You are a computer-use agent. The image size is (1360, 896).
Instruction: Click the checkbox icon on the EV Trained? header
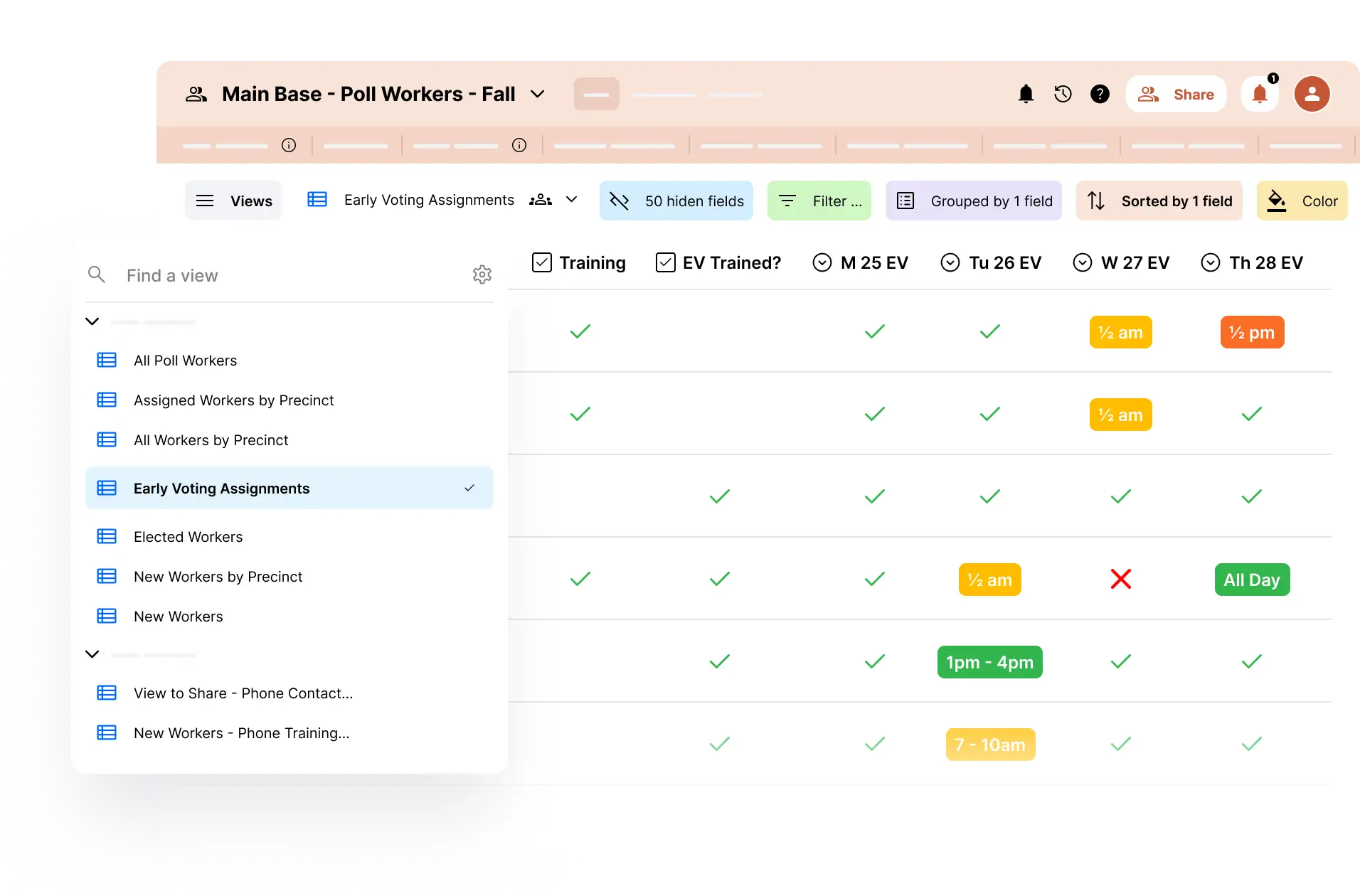tap(664, 262)
